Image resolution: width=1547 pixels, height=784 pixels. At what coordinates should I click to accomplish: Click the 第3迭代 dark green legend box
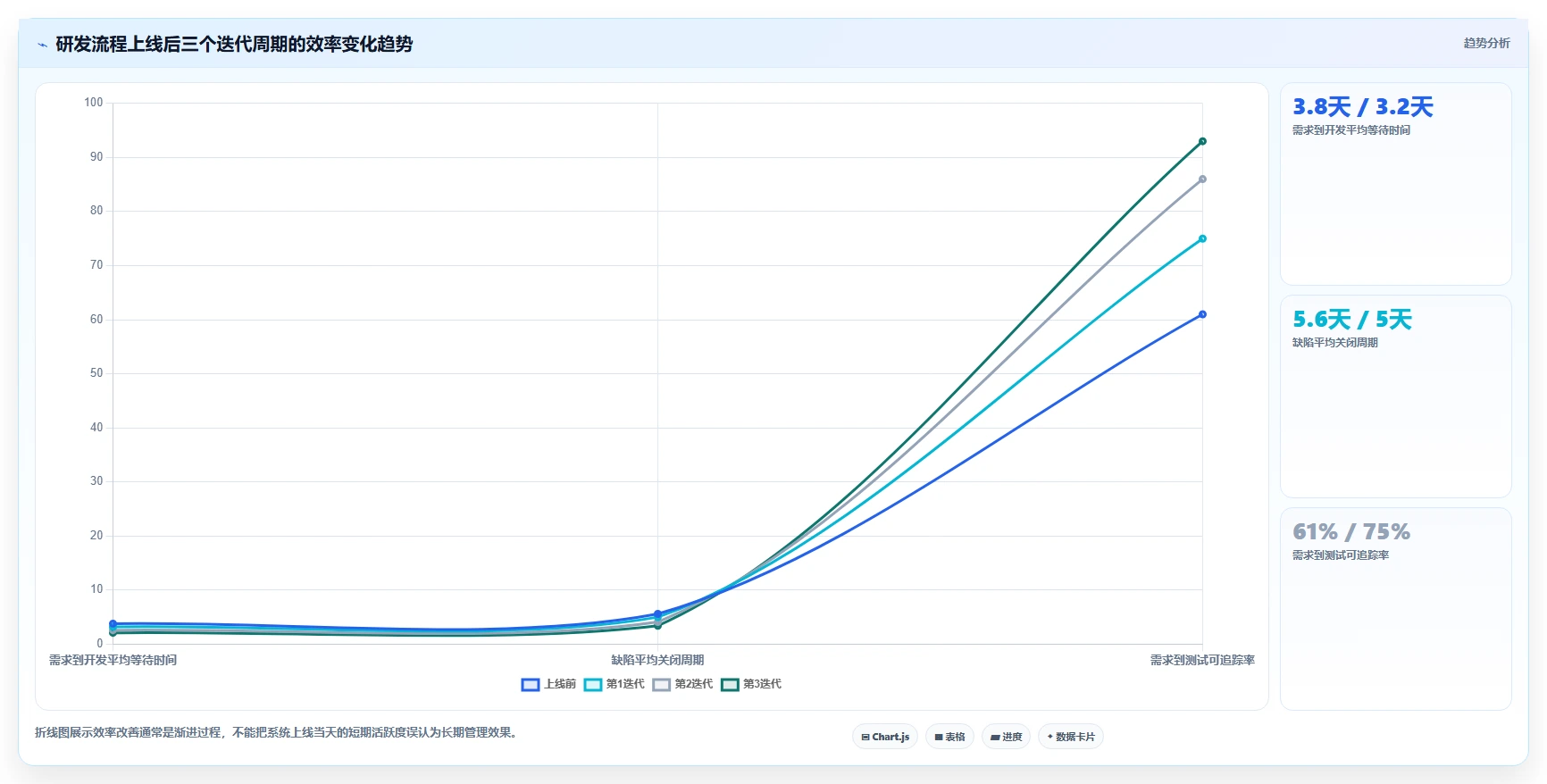(730, 685)
